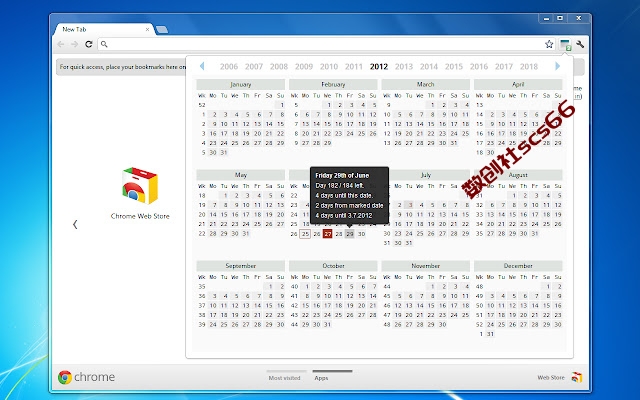640x400 pixels.
Task: Switch to the Most visited section
Action: click(284, 378)
